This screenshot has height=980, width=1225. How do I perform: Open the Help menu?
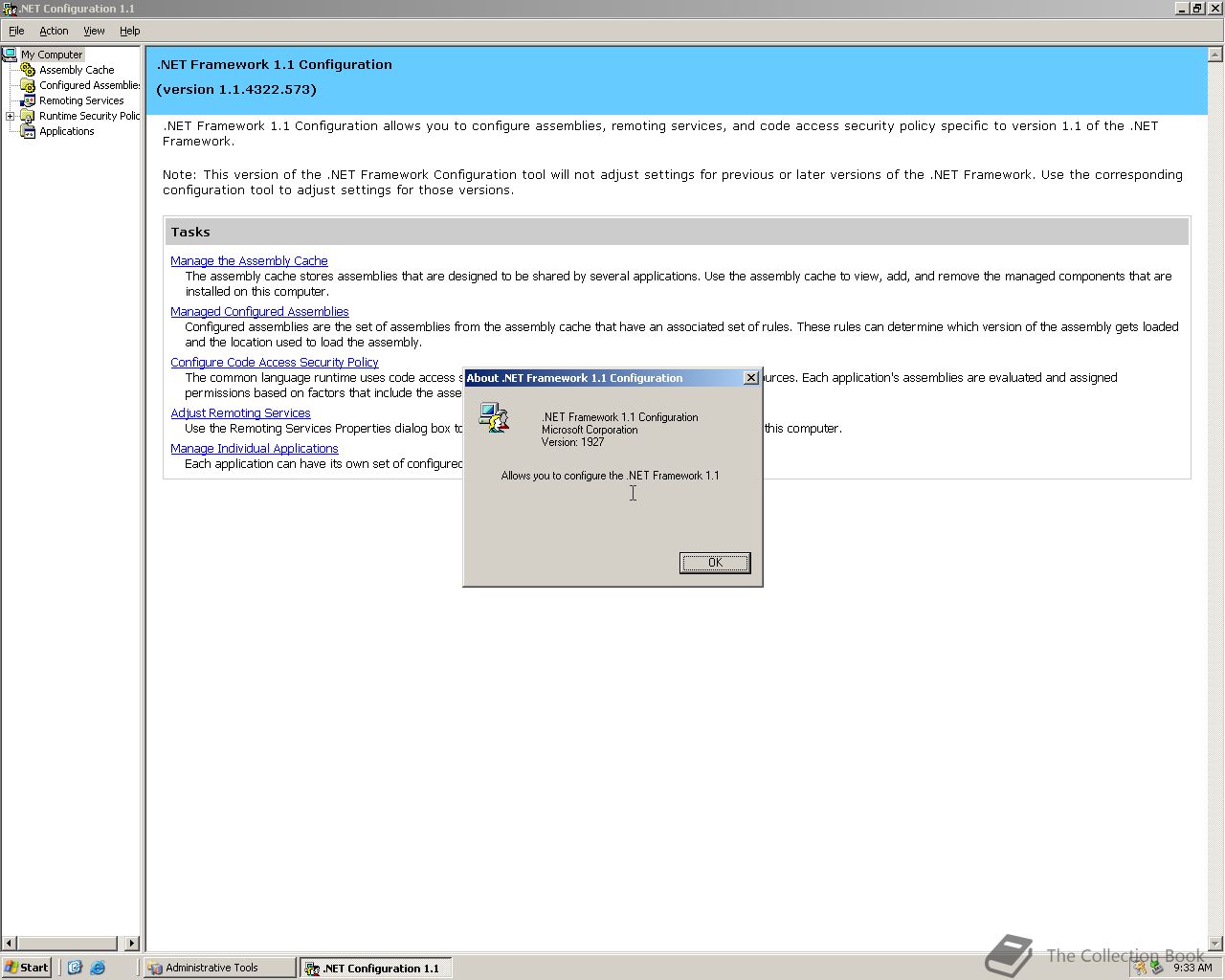[x=129, y=31]
